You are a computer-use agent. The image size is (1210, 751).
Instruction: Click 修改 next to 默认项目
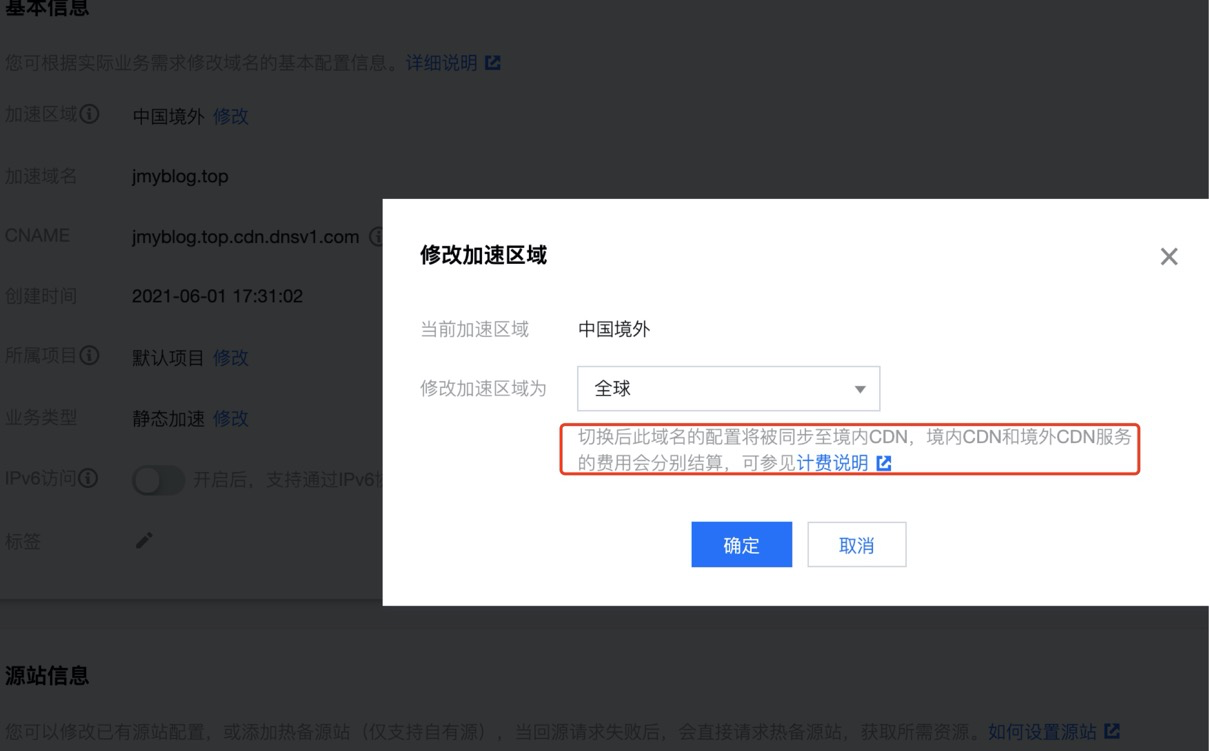(x=230, y=358)
